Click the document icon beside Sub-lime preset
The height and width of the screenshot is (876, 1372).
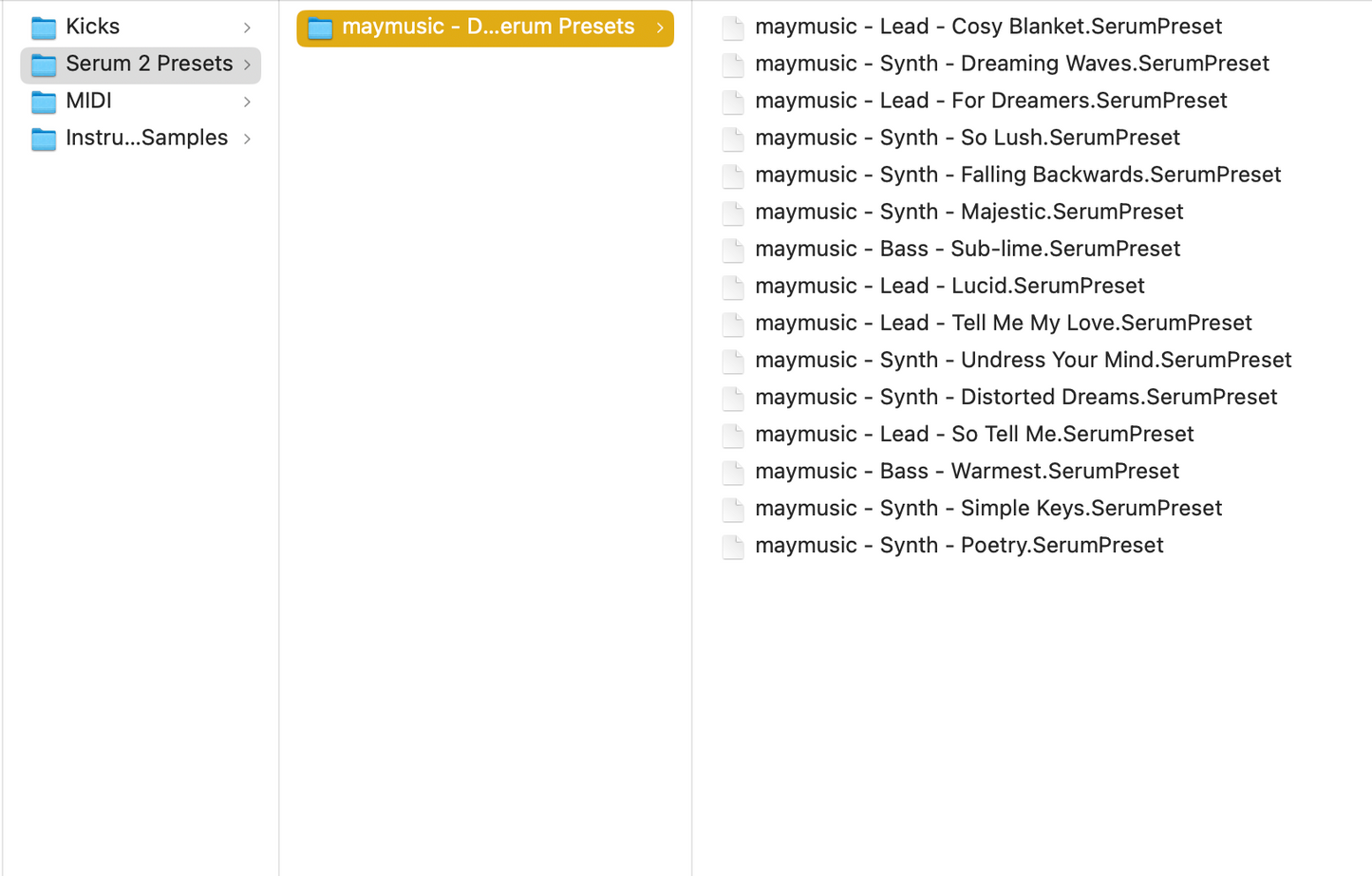pos(732,250)
